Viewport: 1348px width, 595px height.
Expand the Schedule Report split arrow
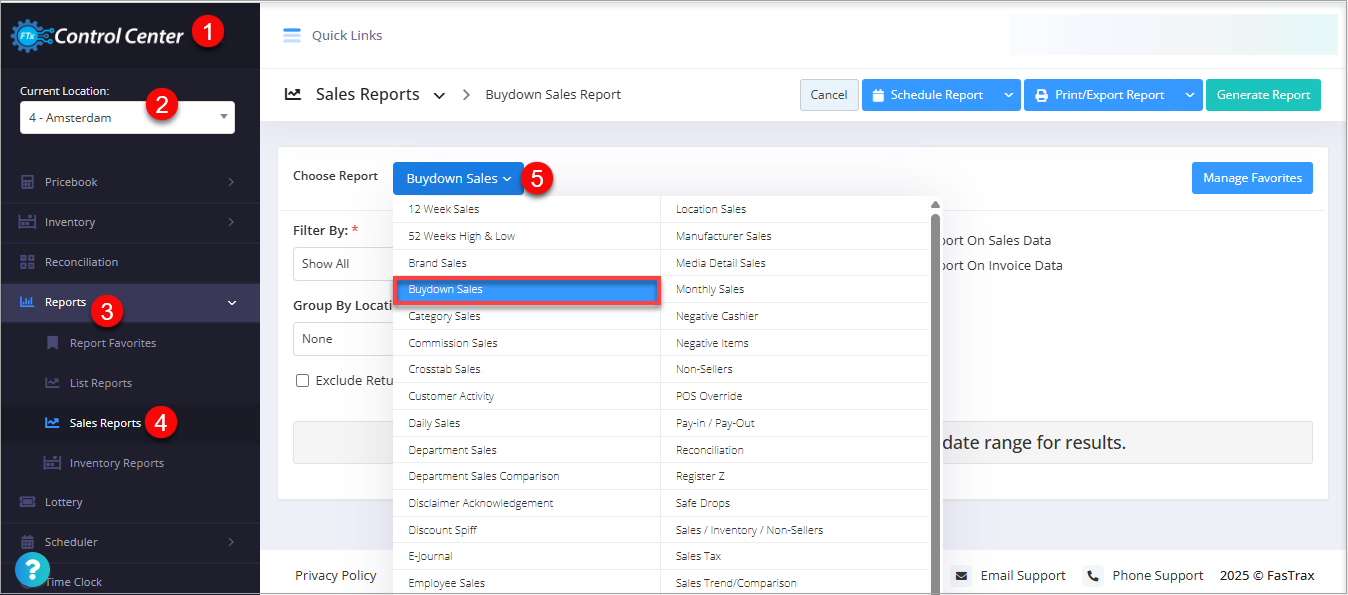tap(1008, 95)
